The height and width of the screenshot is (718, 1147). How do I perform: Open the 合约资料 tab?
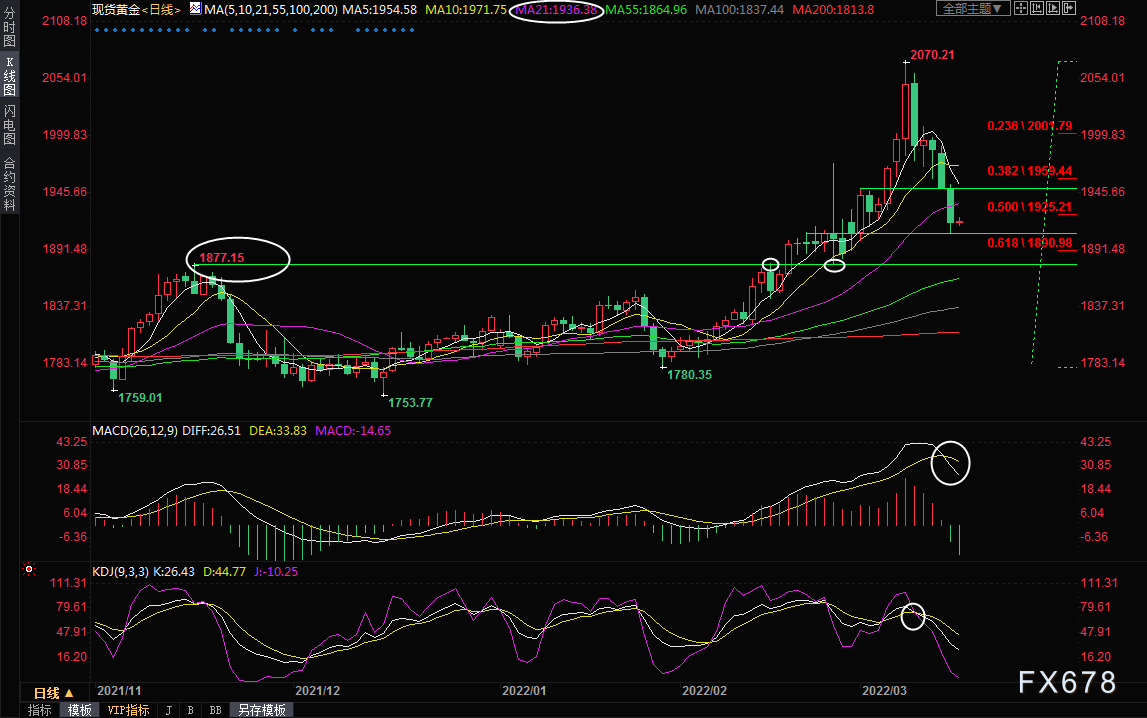(10, 184)
